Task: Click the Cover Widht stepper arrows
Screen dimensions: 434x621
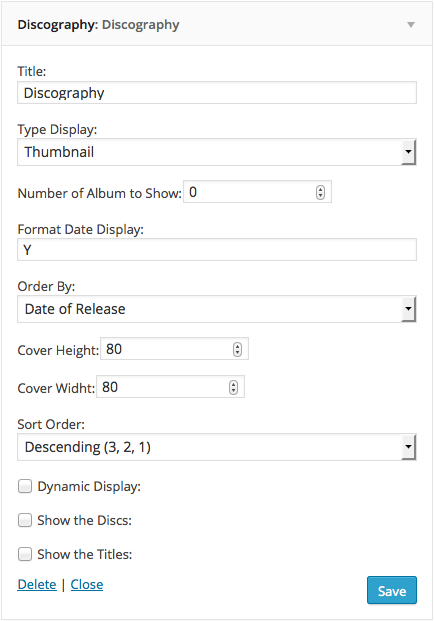Action: 233,387
